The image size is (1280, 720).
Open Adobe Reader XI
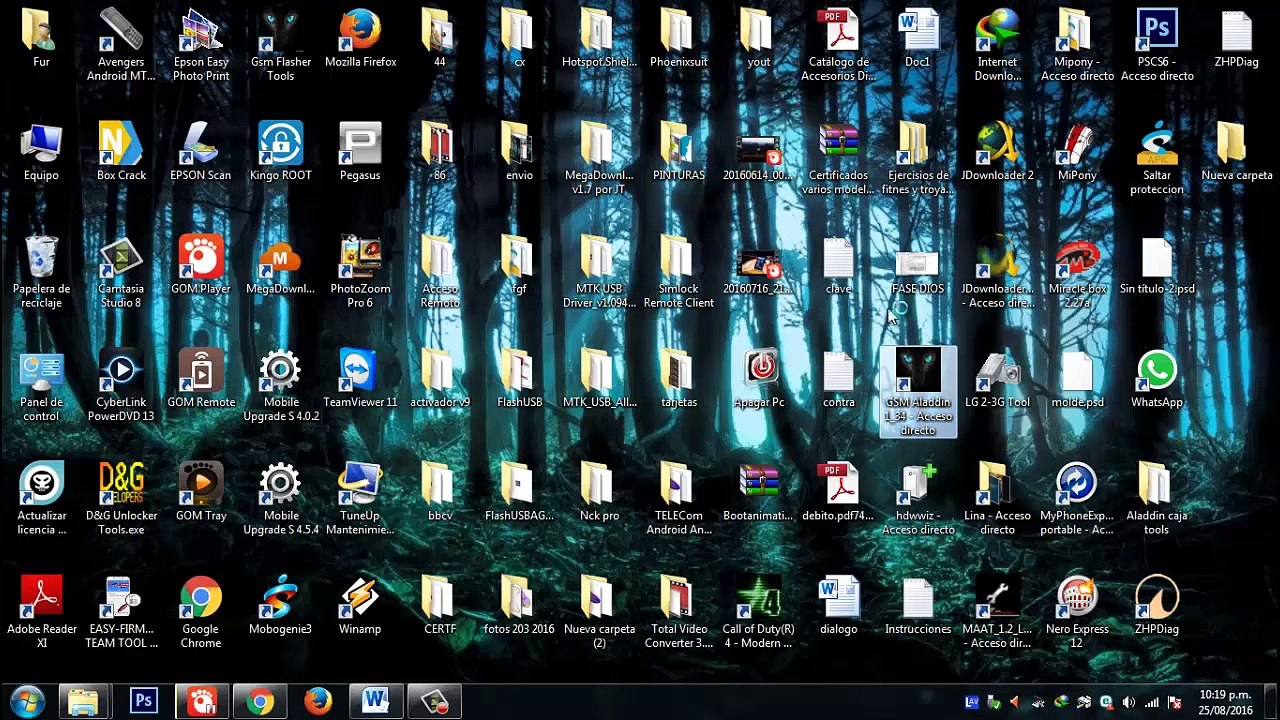[x=41, y=612]
